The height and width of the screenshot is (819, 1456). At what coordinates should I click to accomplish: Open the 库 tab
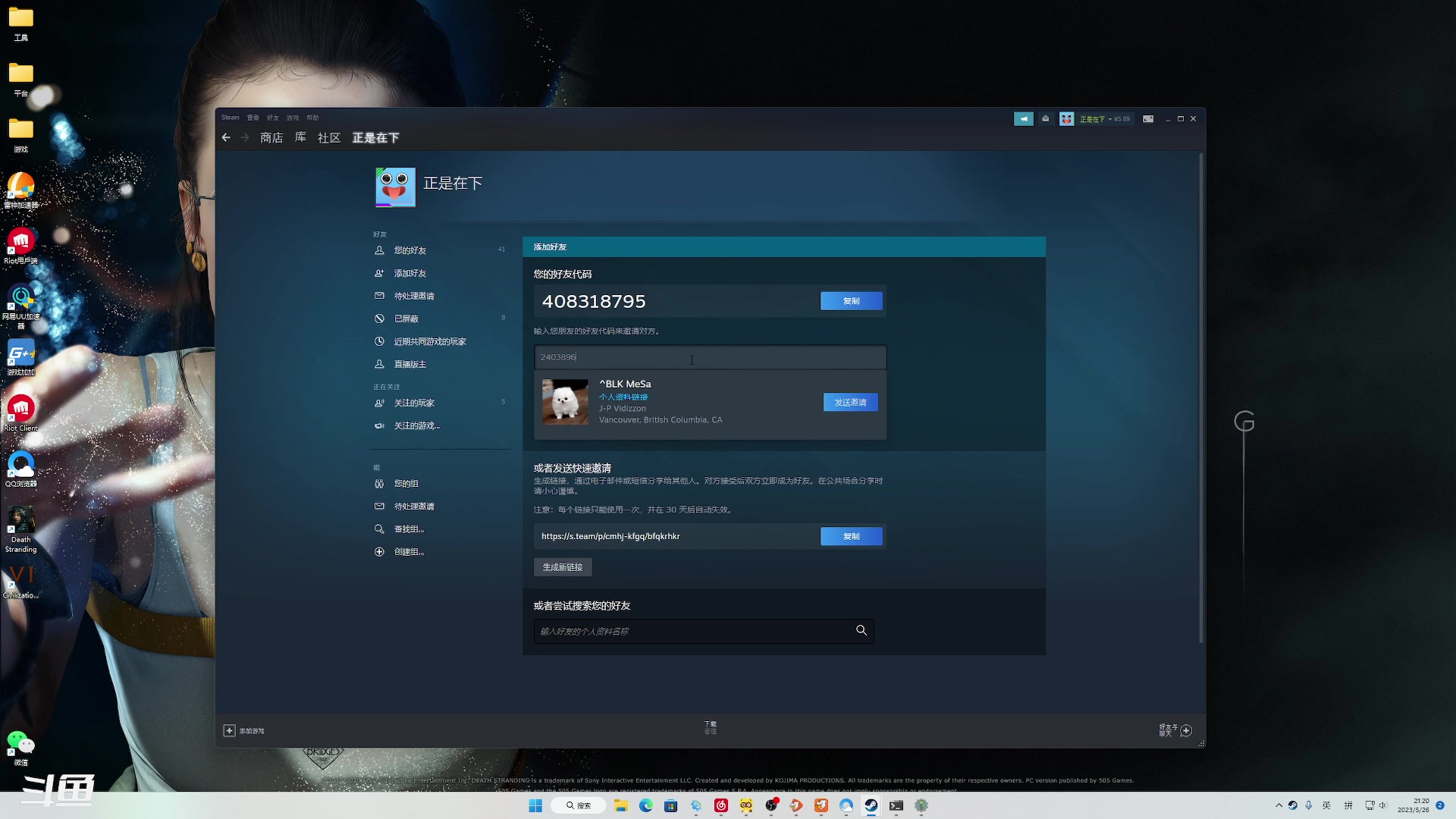(x=300, y=137)
